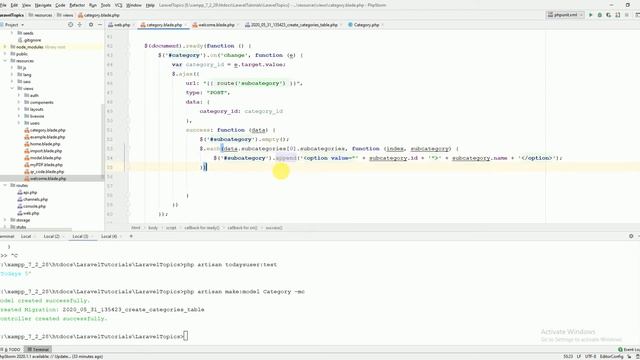Click the Run with Coverage icon
The width and height of the screenshot is (640, 360).
click(x=609, y=15)
